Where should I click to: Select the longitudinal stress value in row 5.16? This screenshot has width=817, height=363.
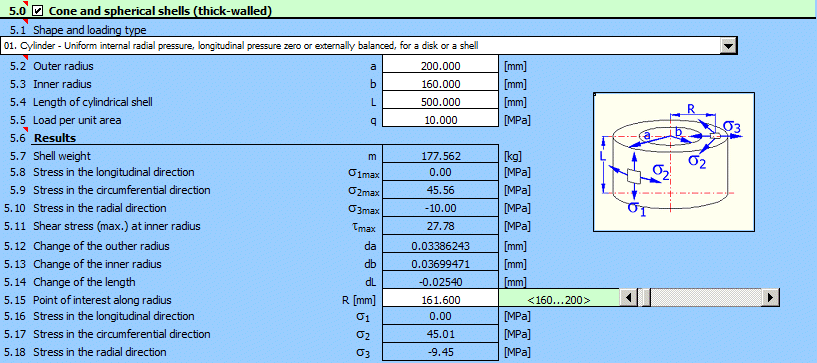[x=440, y=317]
